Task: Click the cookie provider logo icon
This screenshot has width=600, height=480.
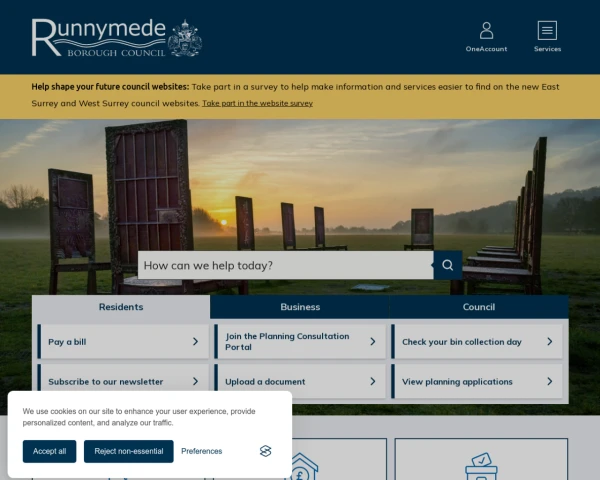Action: 266,451
